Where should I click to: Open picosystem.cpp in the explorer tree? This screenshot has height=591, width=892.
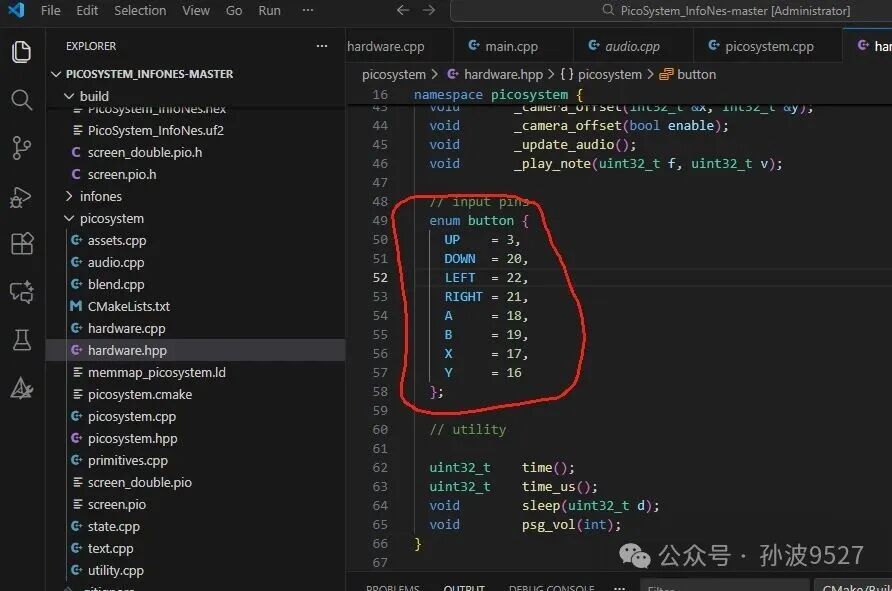coord(196,416)
